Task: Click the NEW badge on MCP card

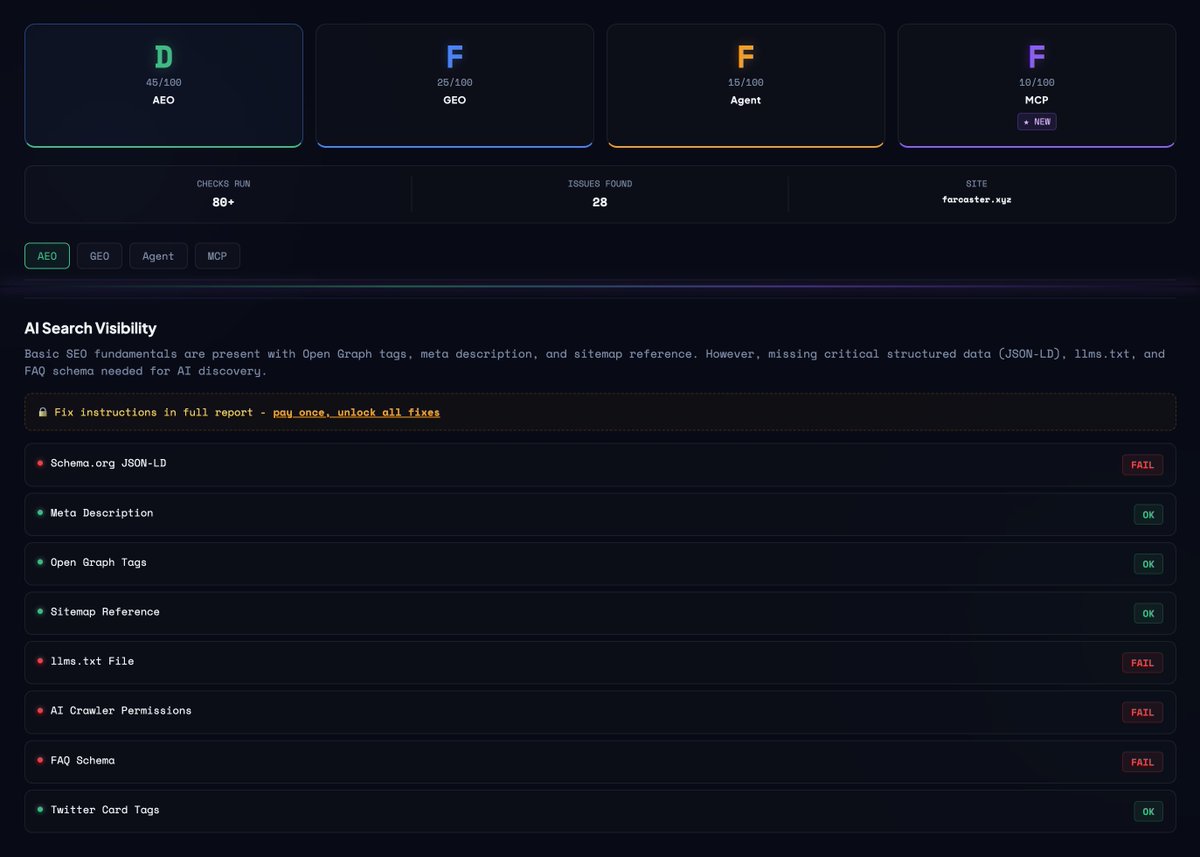Action: (1037, 122)
